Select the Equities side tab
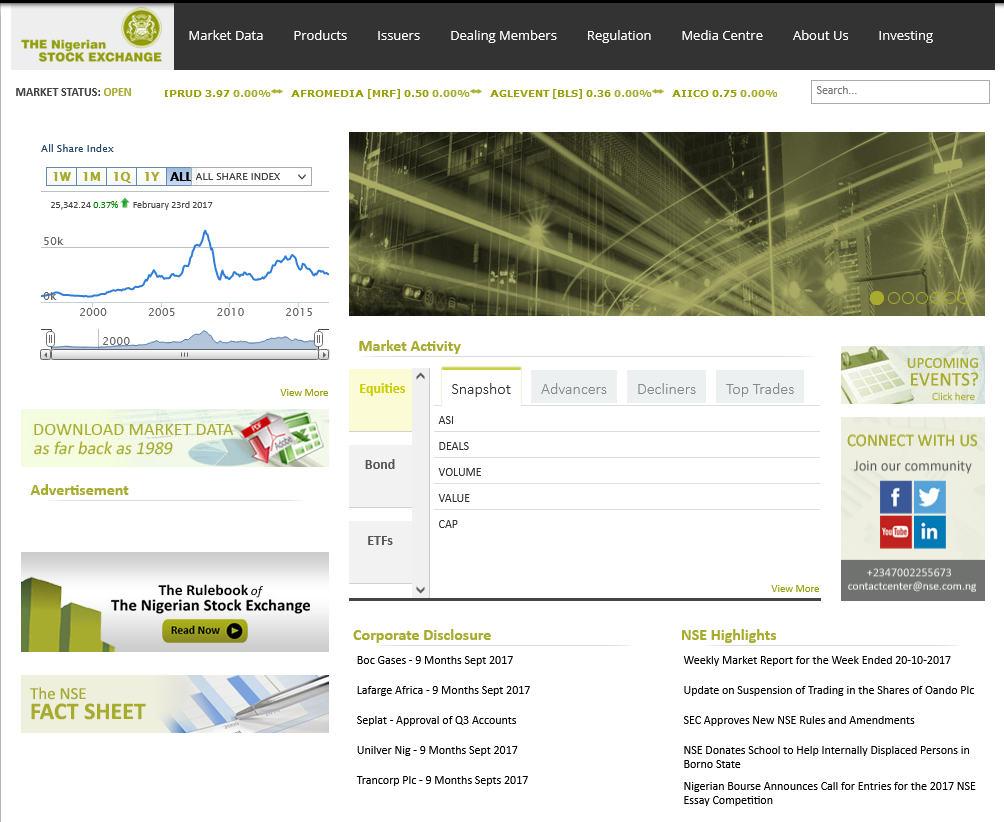Screen dimensions: 1004x822 tap(381, 400)
